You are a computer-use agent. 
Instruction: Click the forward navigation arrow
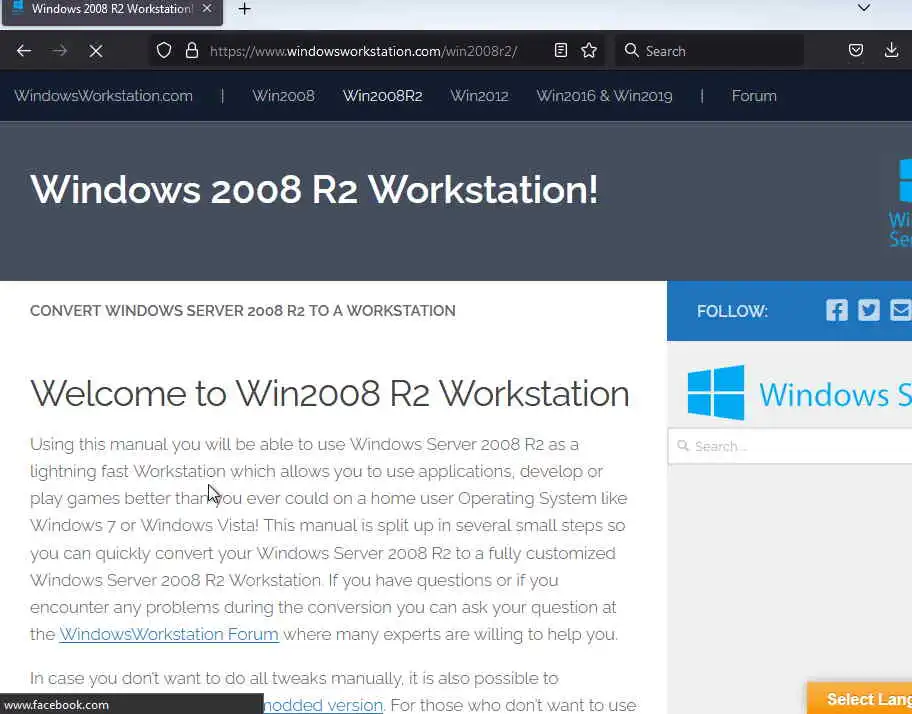coord(59,51)
